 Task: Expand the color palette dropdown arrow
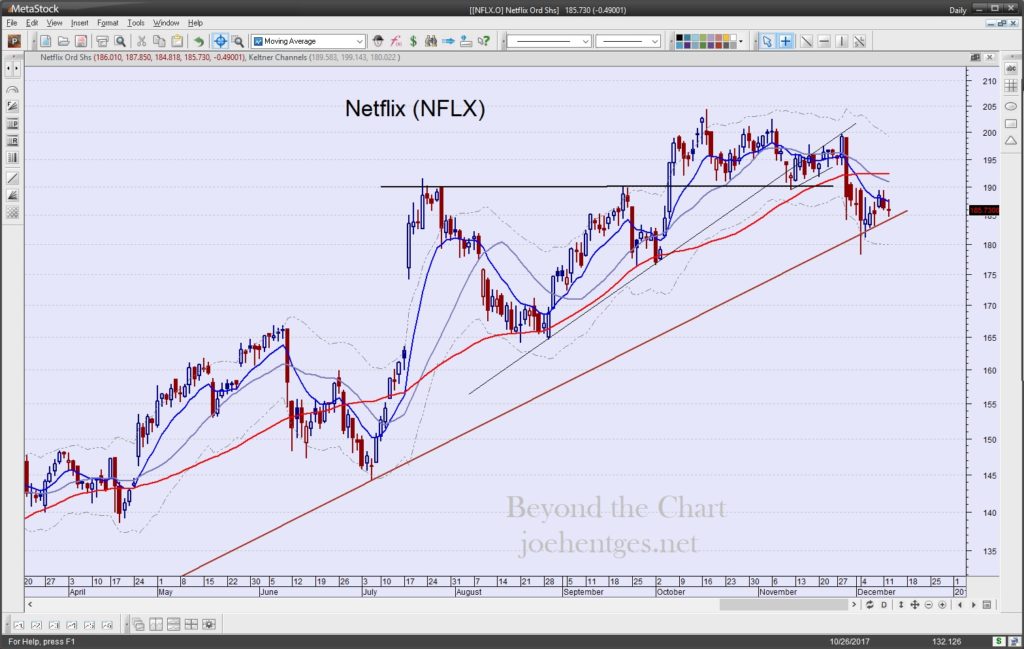(x=741, y=41)
